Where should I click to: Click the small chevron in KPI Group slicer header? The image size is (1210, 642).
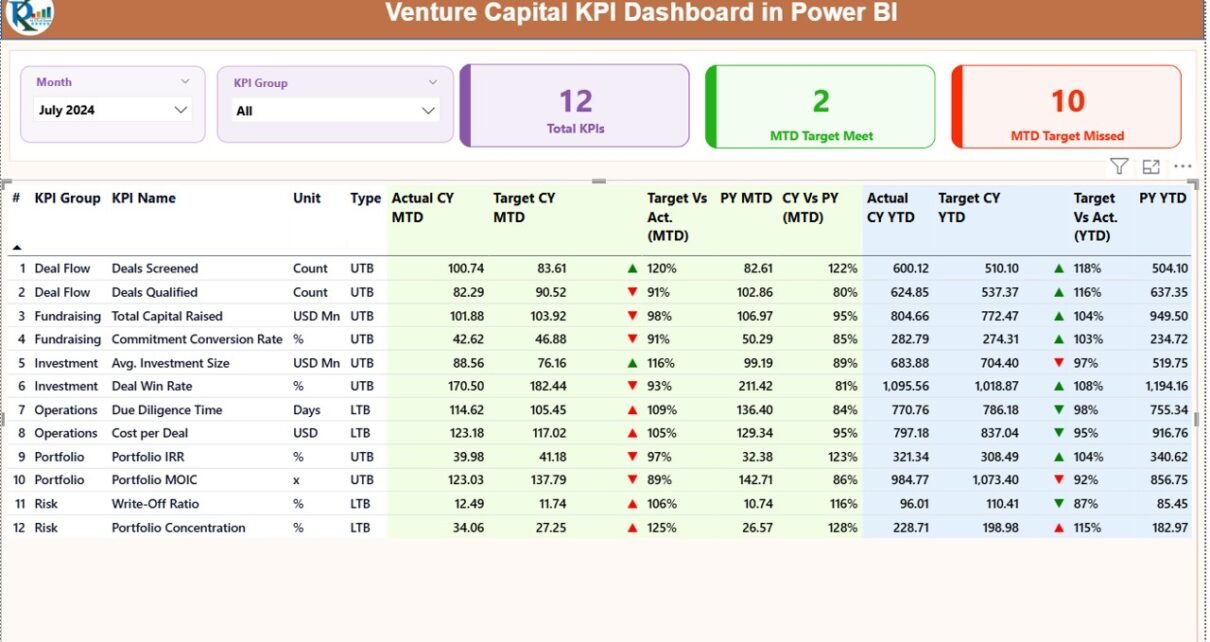coord(433,83)
